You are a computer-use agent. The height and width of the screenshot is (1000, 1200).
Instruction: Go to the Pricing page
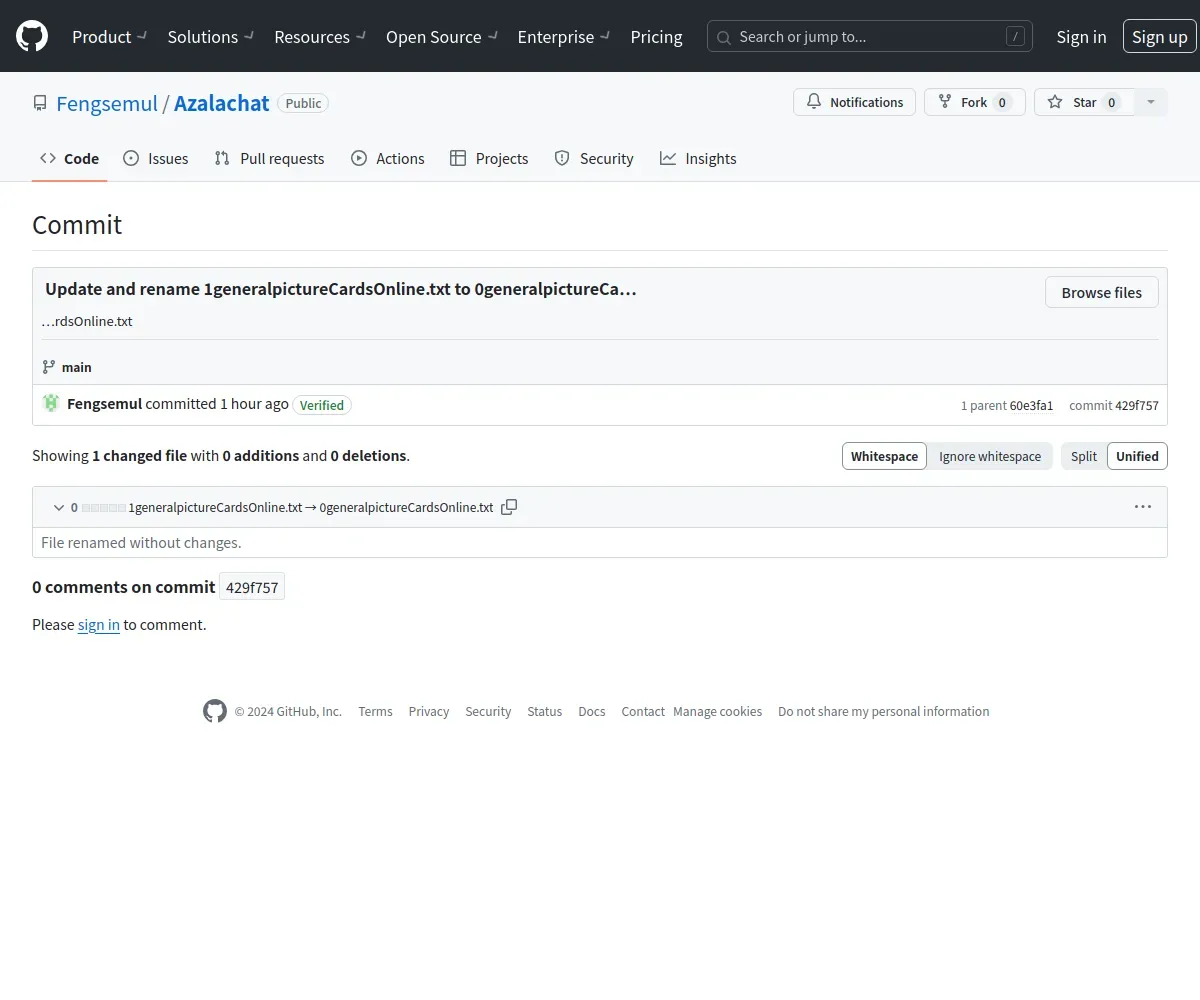tap(656, 37)
